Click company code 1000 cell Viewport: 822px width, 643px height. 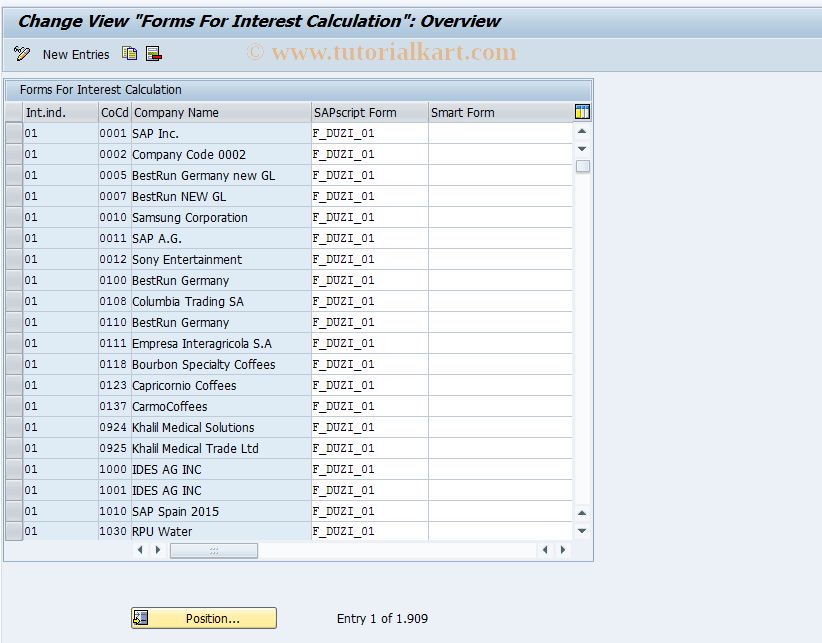click(114, 469)
